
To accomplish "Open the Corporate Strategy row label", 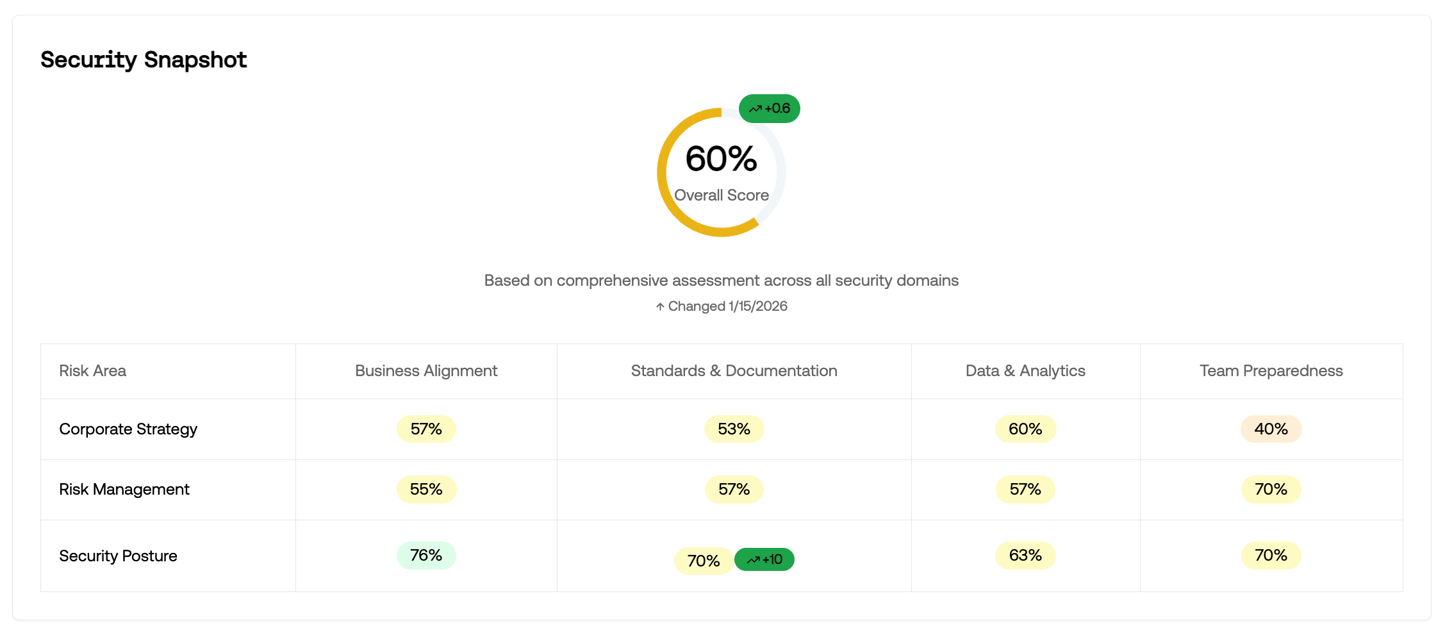I will coord(128,429).
